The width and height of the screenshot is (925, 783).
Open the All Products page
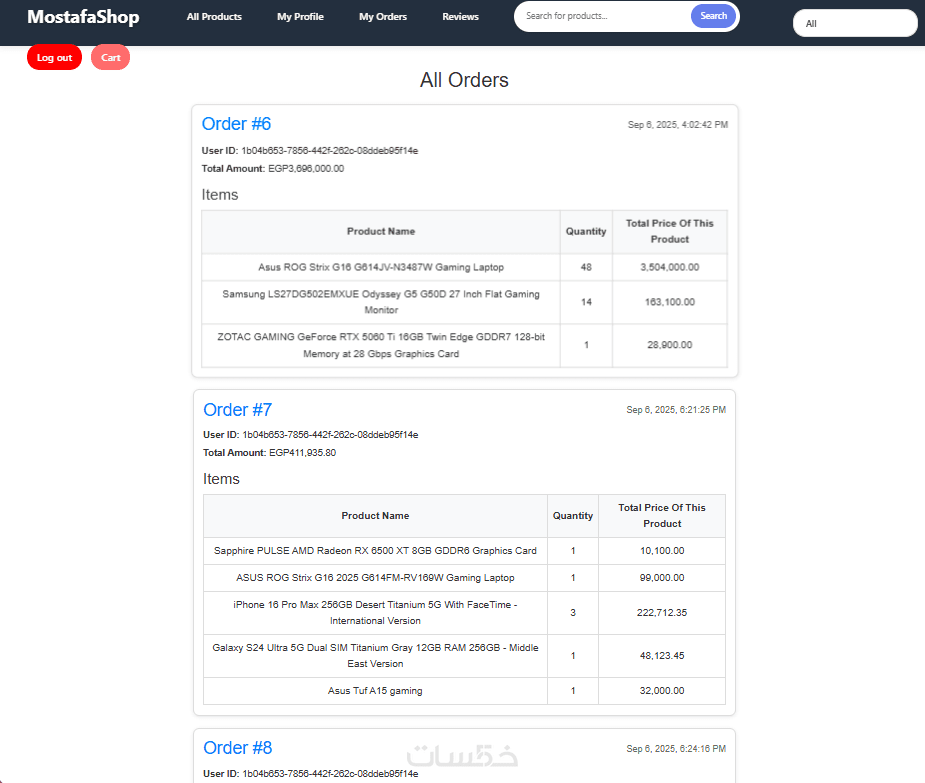pyautogui.click(x=214, y=17)
